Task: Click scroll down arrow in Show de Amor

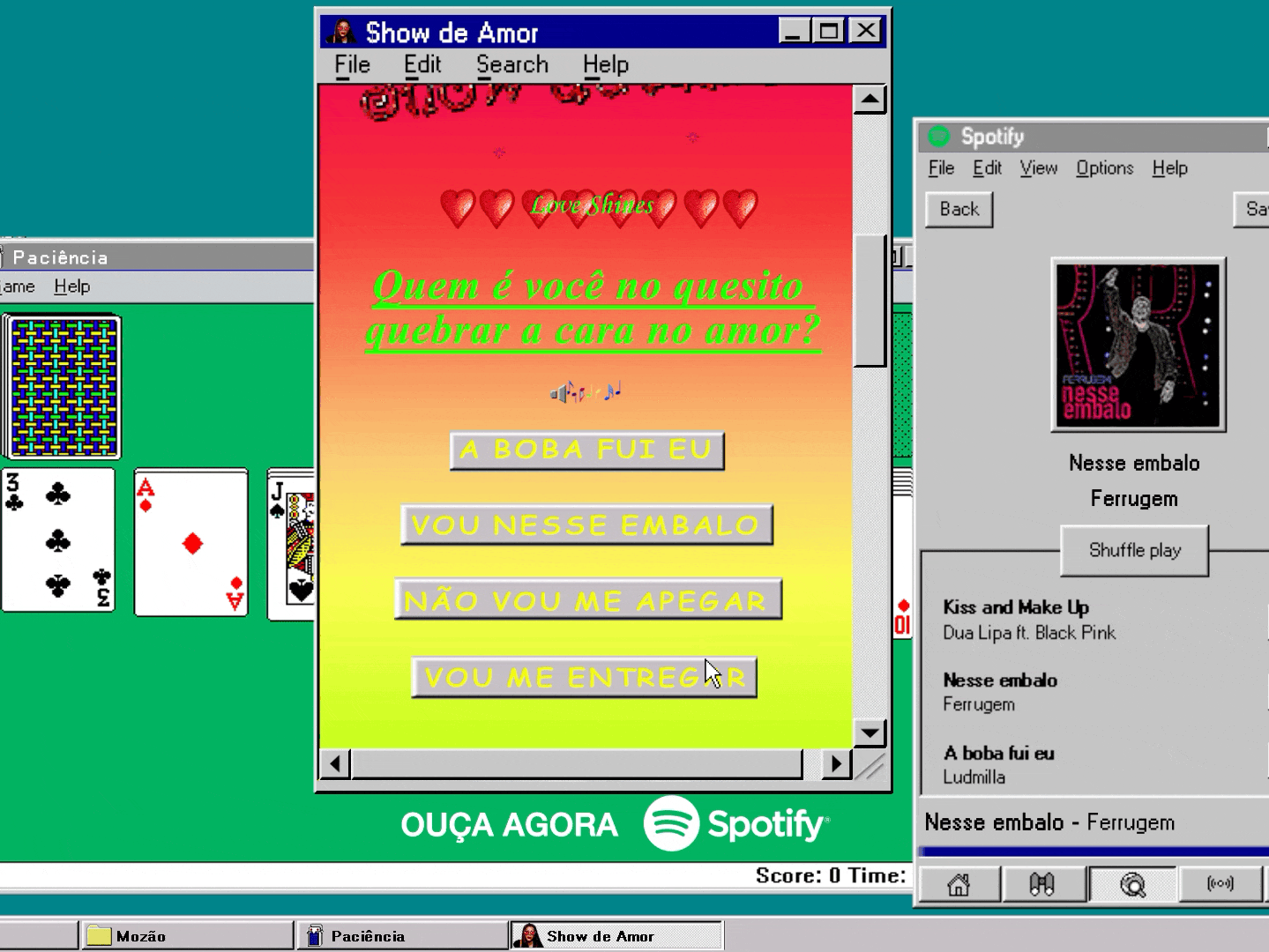Action: tap(870, 733)
